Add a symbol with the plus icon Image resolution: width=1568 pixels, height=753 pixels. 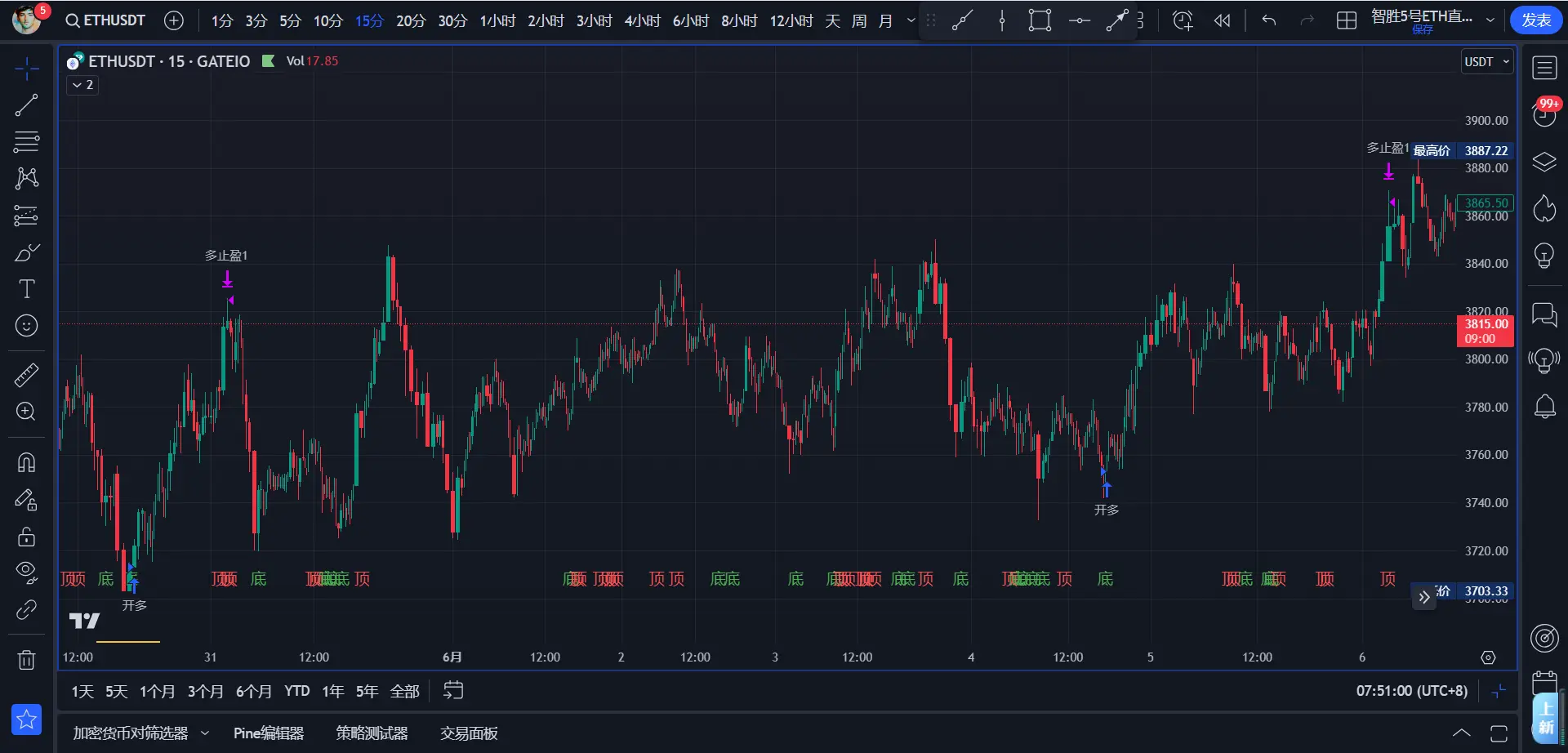tap(174, 20)
